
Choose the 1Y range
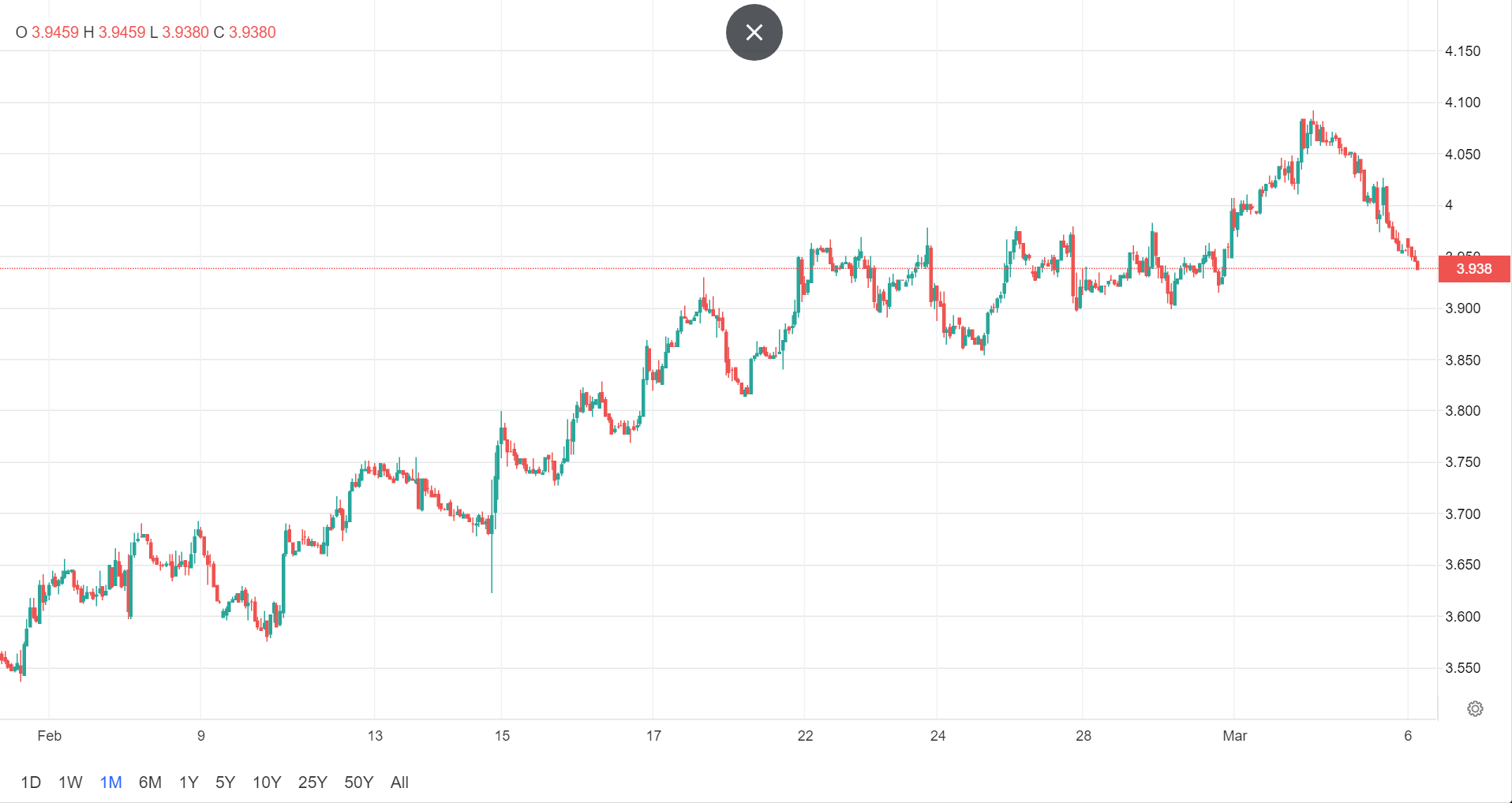(x=189, y=782)
